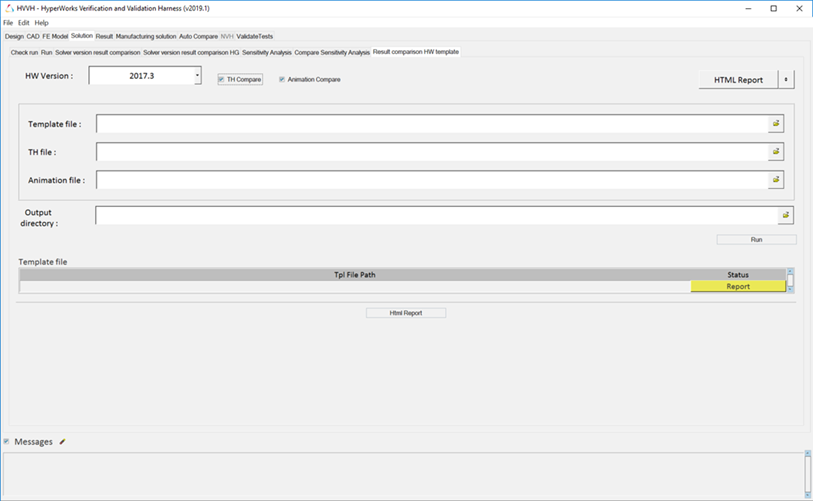The width and height of the screenshot is (813, 501).
Task: Browse for the TH file
Action: tap(776, 152)
